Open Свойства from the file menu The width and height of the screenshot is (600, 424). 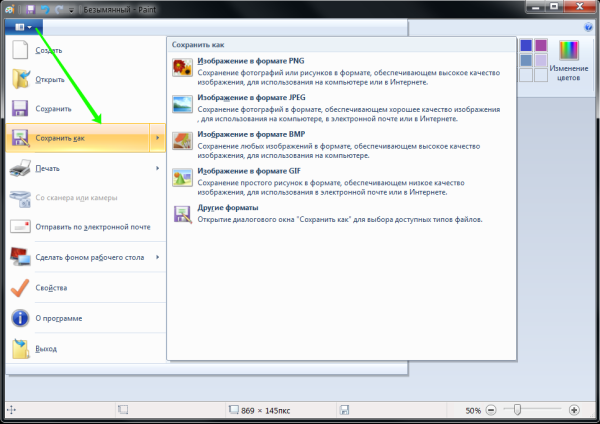pyautogui.click(x=86, y=288)
